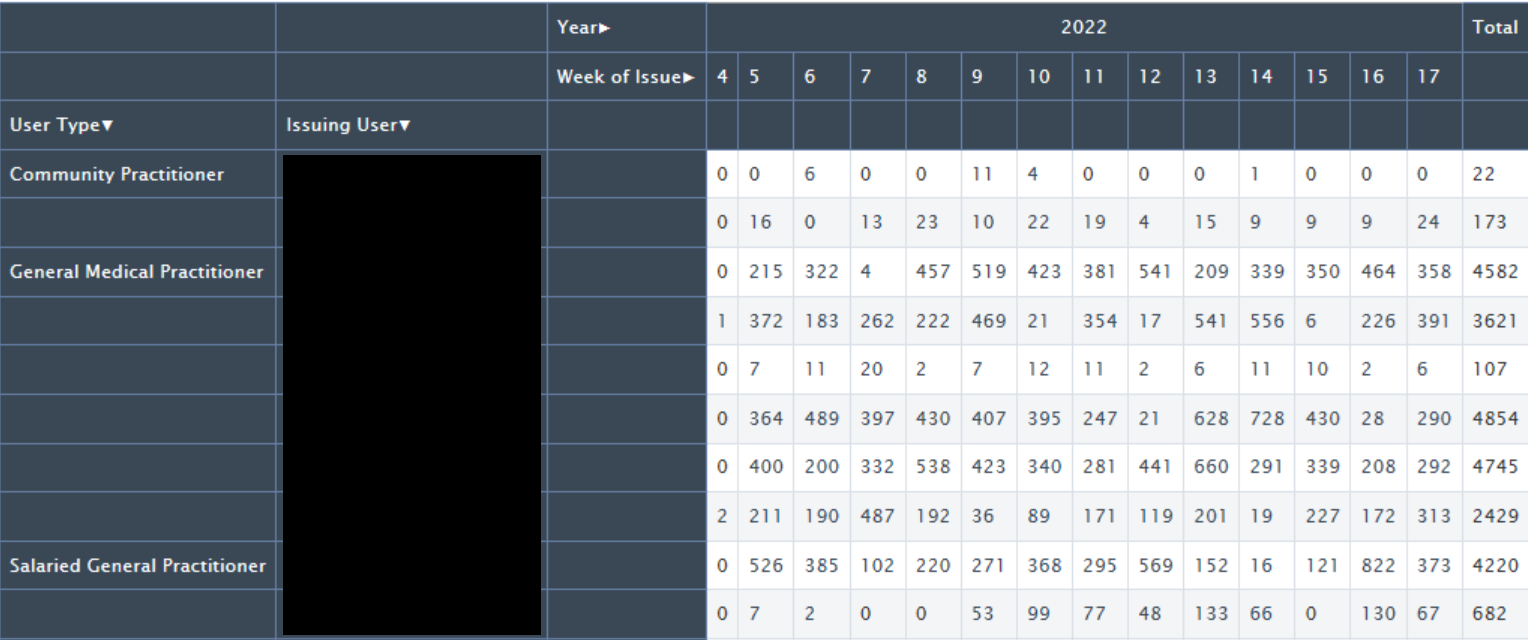The image size is (1528, 640).
Task: Click the total cell showing 4220
Action: (x=1495, y=565)
